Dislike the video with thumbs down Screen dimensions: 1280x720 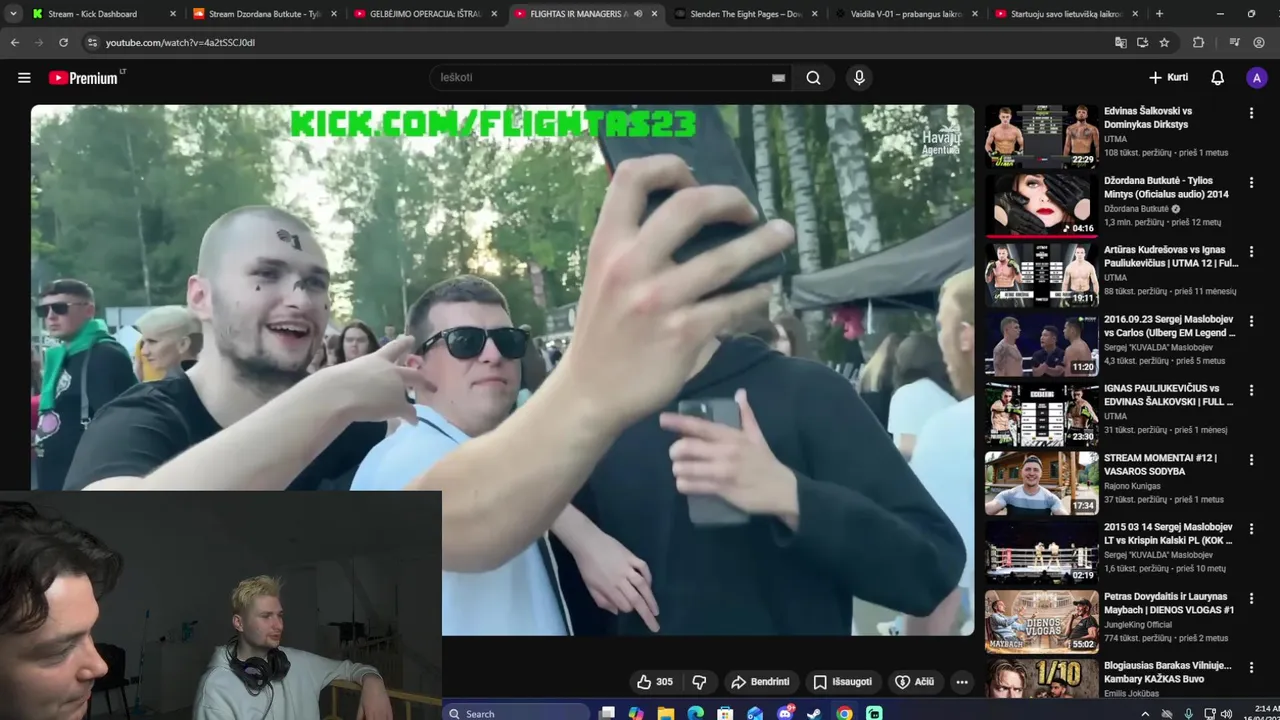click(x=699, y=682)
